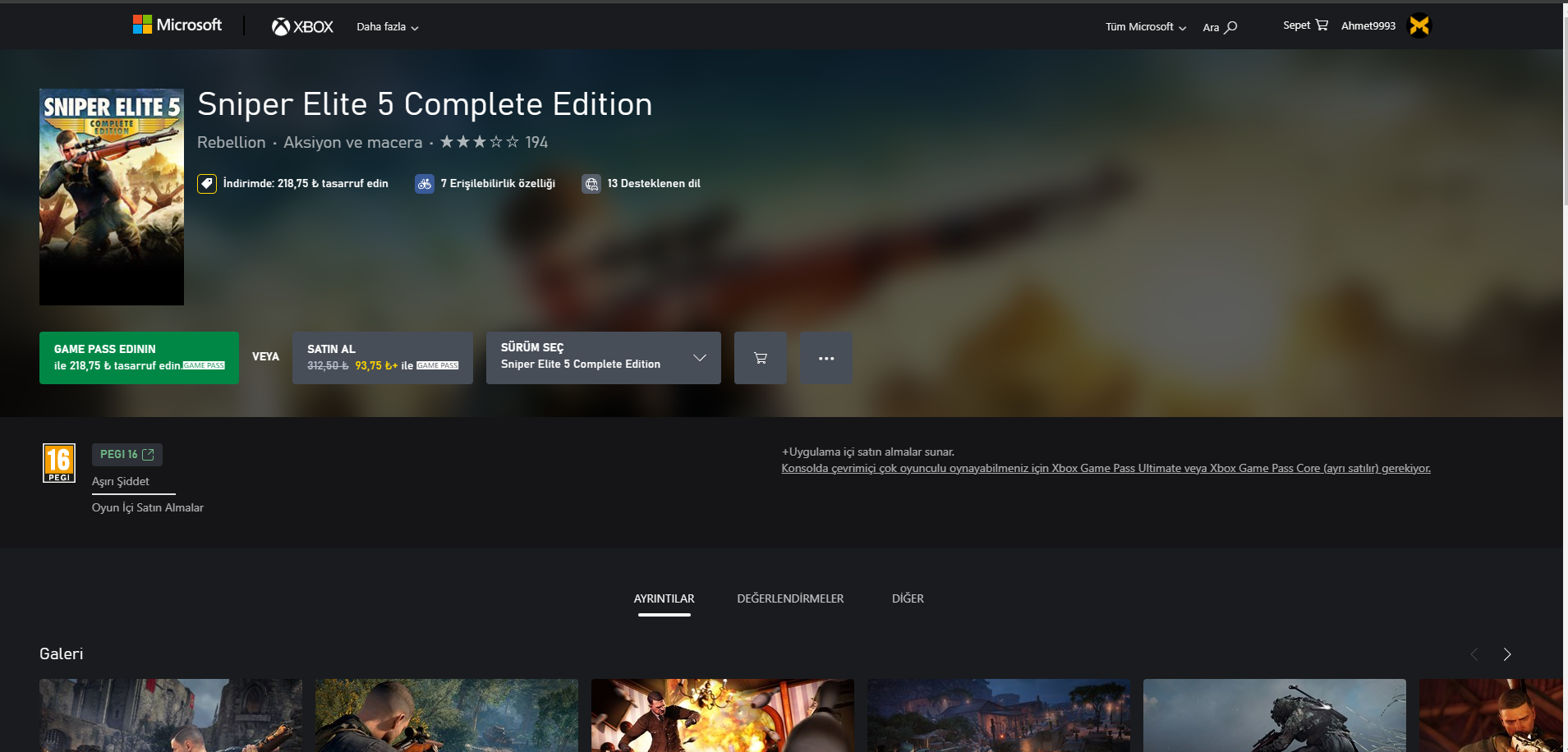Go to previous gallery images arrow

coord(1474,654)
